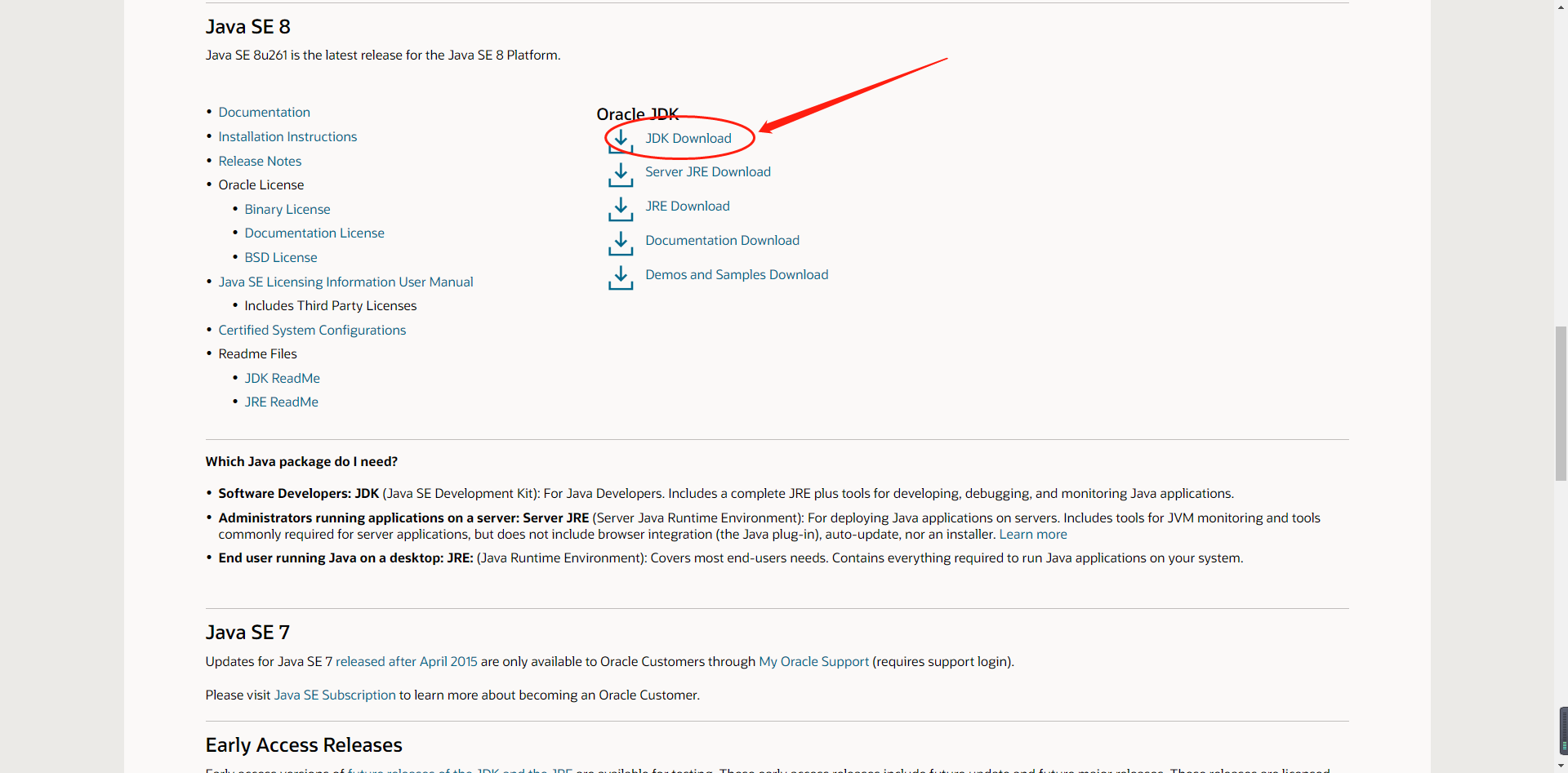The image size is (1568, 773).
Task: Open the JDK ReadMe link
Action: (x=283, y=378)
